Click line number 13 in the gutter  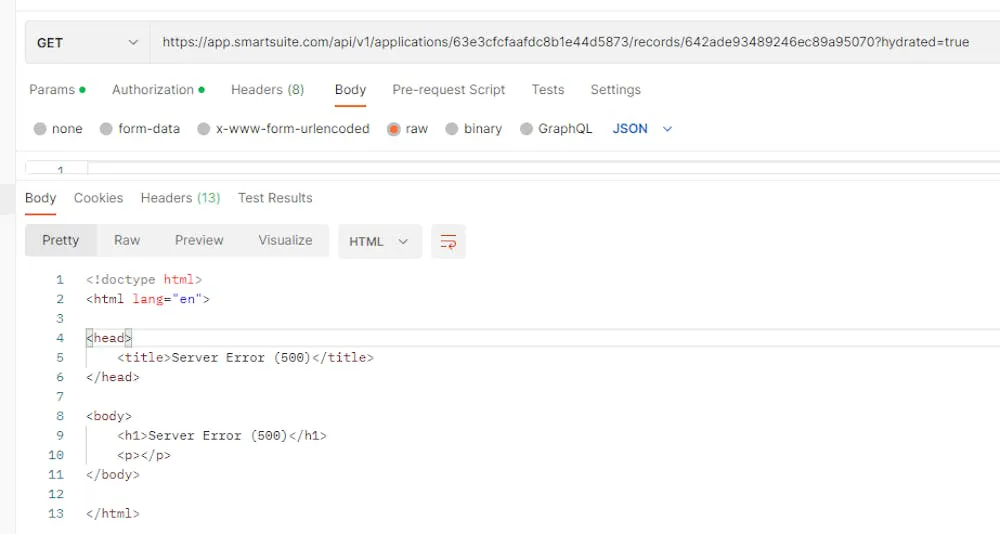click(56, 514)
